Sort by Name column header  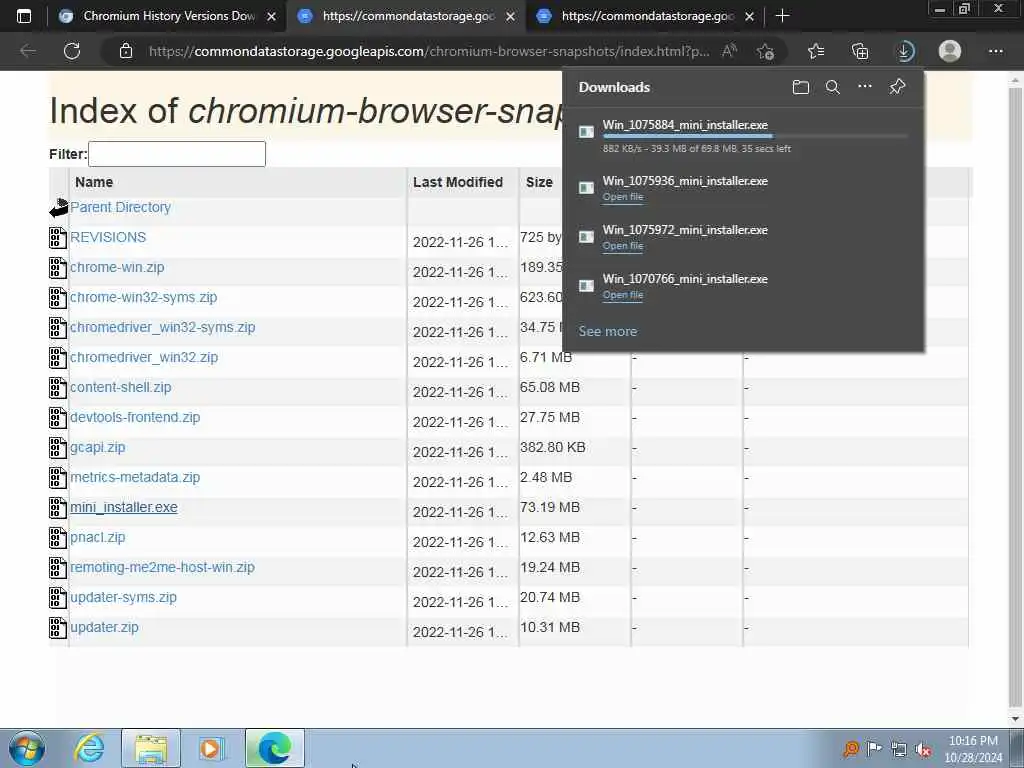93,182
